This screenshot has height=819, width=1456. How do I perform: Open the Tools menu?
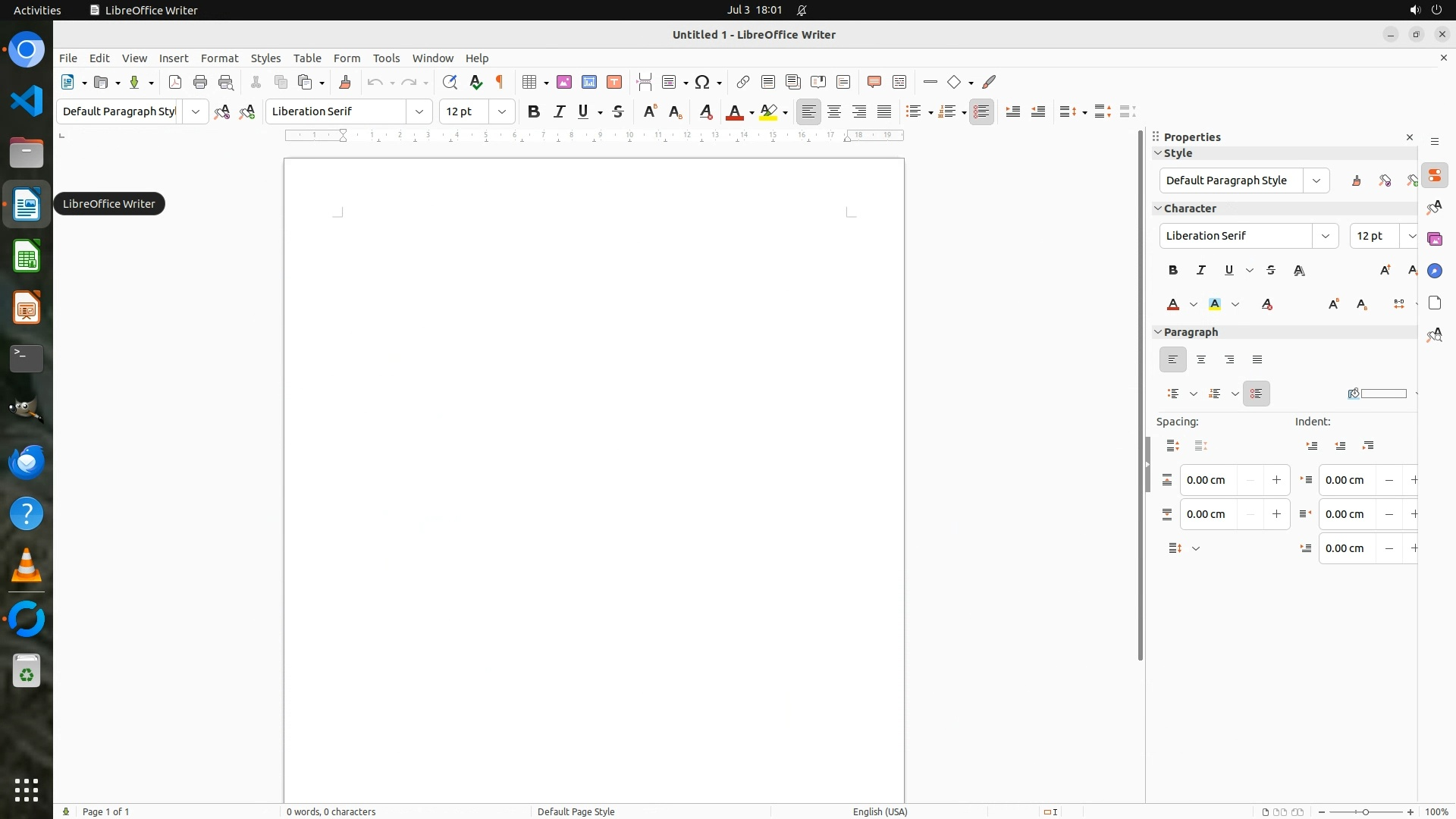tap(386, 58)
